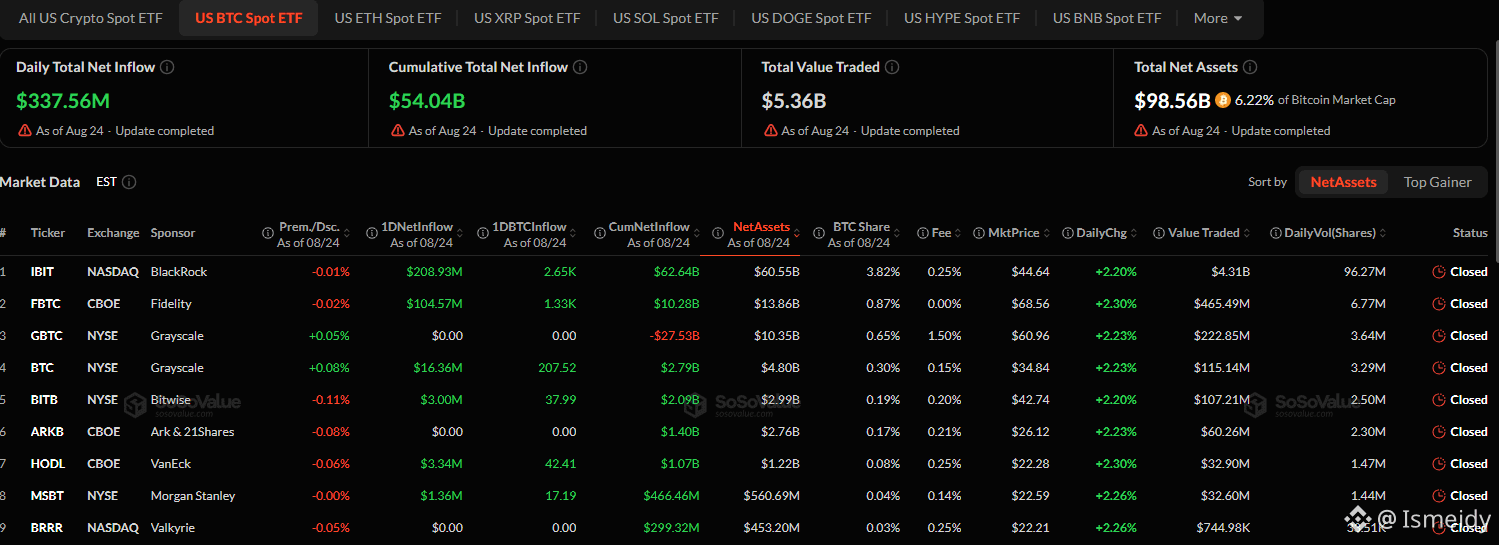Click clock status icon in IBIT row
Image resolution: width=1499 pixels, height=545 pixels.
pyautogui.click(x=1439, y=272)
